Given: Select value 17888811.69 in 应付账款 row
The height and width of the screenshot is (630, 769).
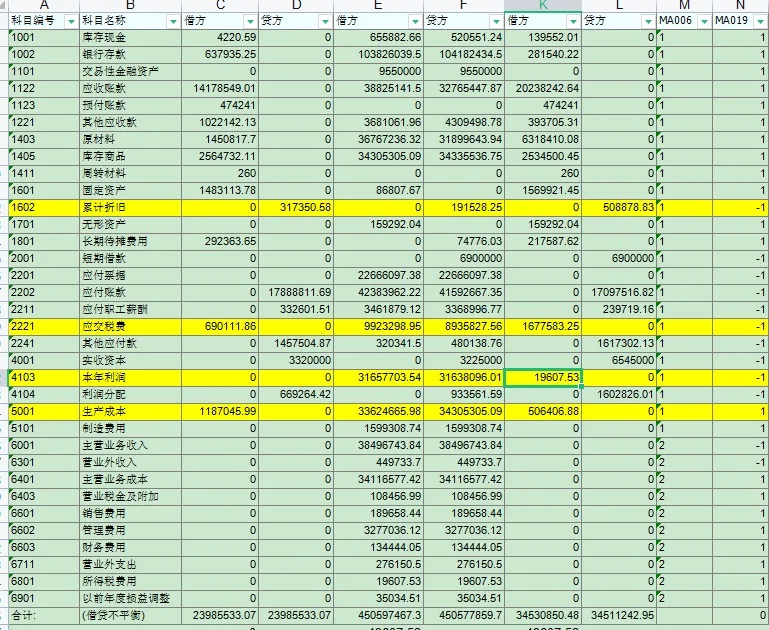Looking at the screenshot, I should 296,292.
